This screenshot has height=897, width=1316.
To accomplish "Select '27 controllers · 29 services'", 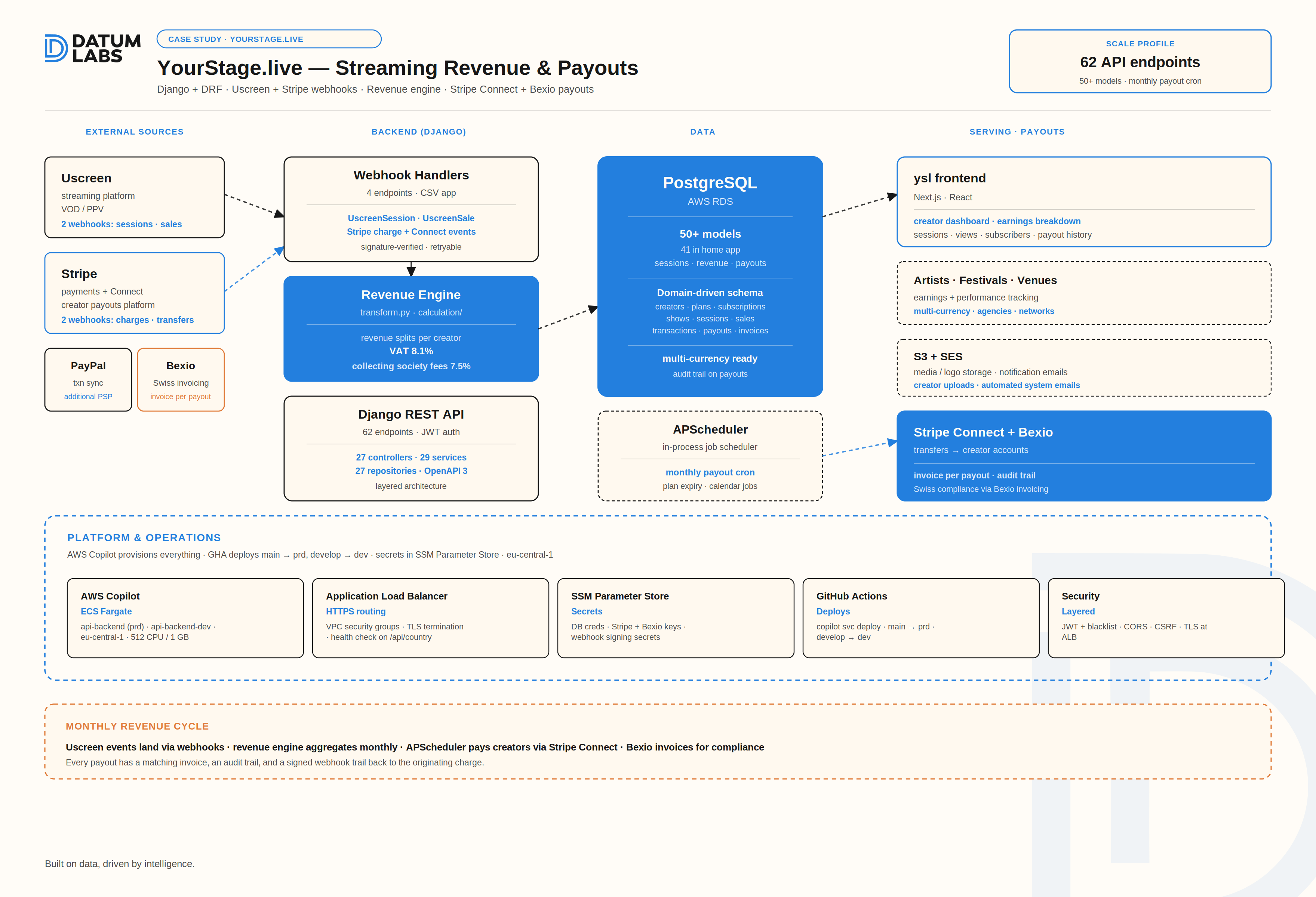I will [x=411, y=457].
